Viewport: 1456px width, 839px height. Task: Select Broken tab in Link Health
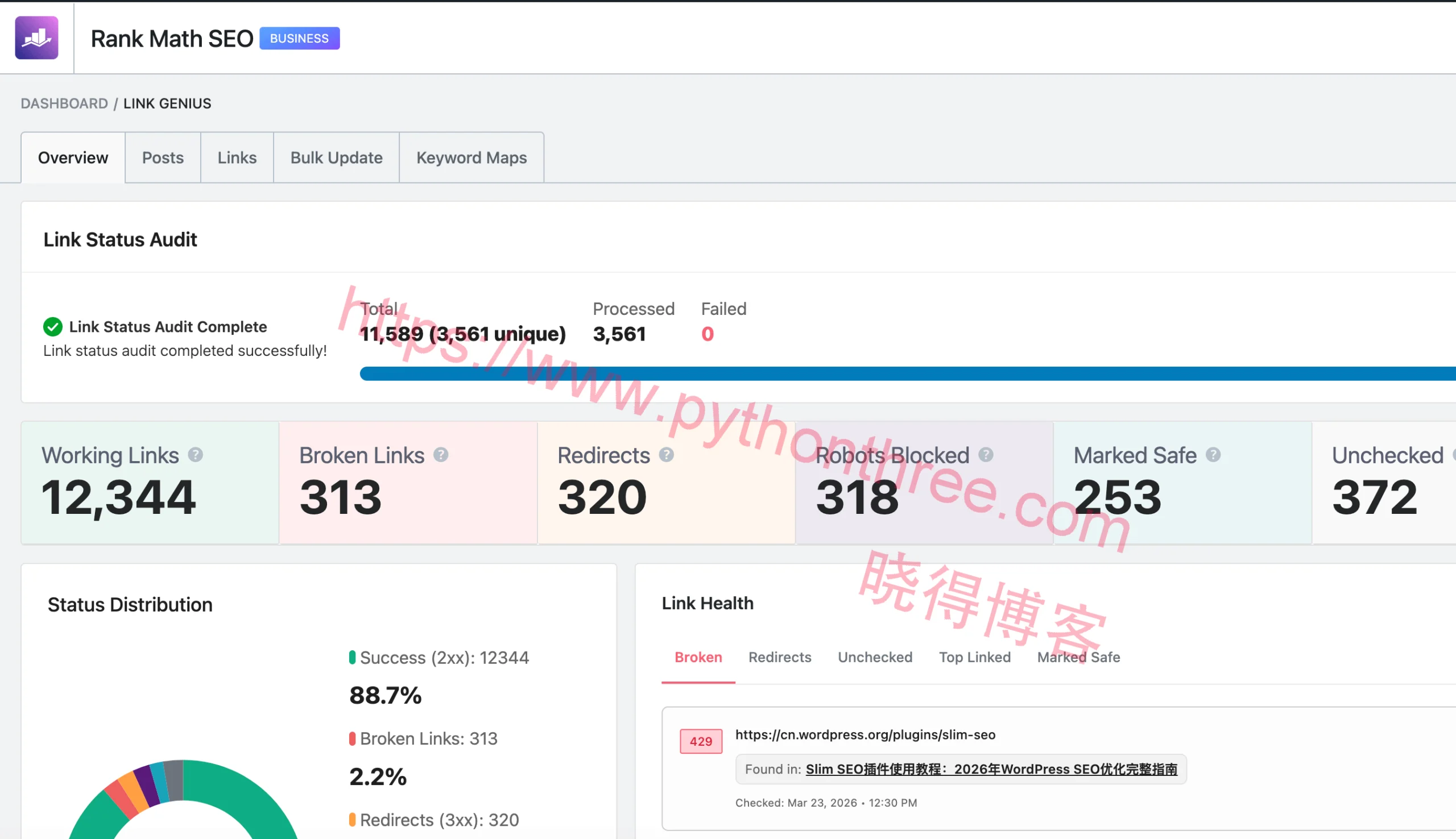coord(698,658)
